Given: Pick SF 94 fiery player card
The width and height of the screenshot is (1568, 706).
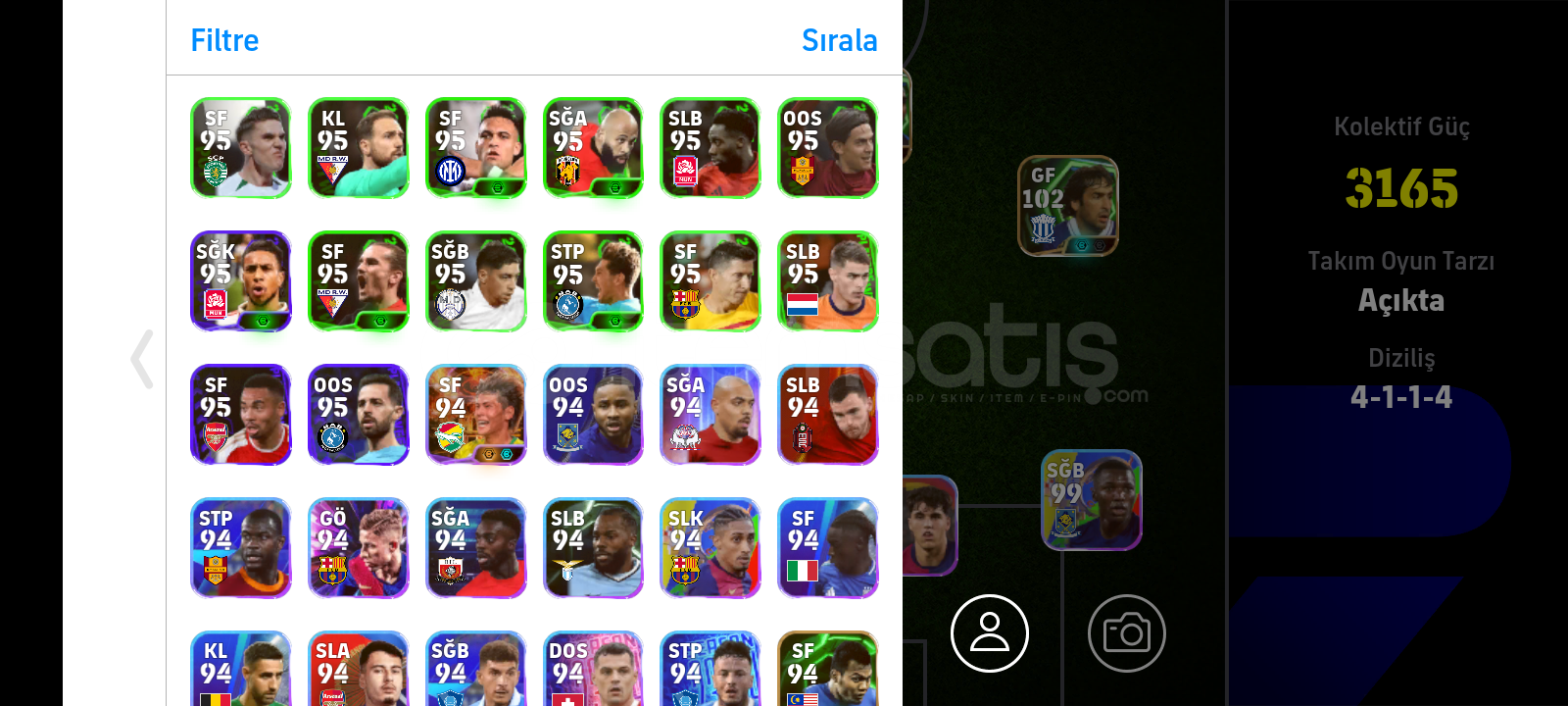Looking at the screenshot, I should [x=475, y=415].
